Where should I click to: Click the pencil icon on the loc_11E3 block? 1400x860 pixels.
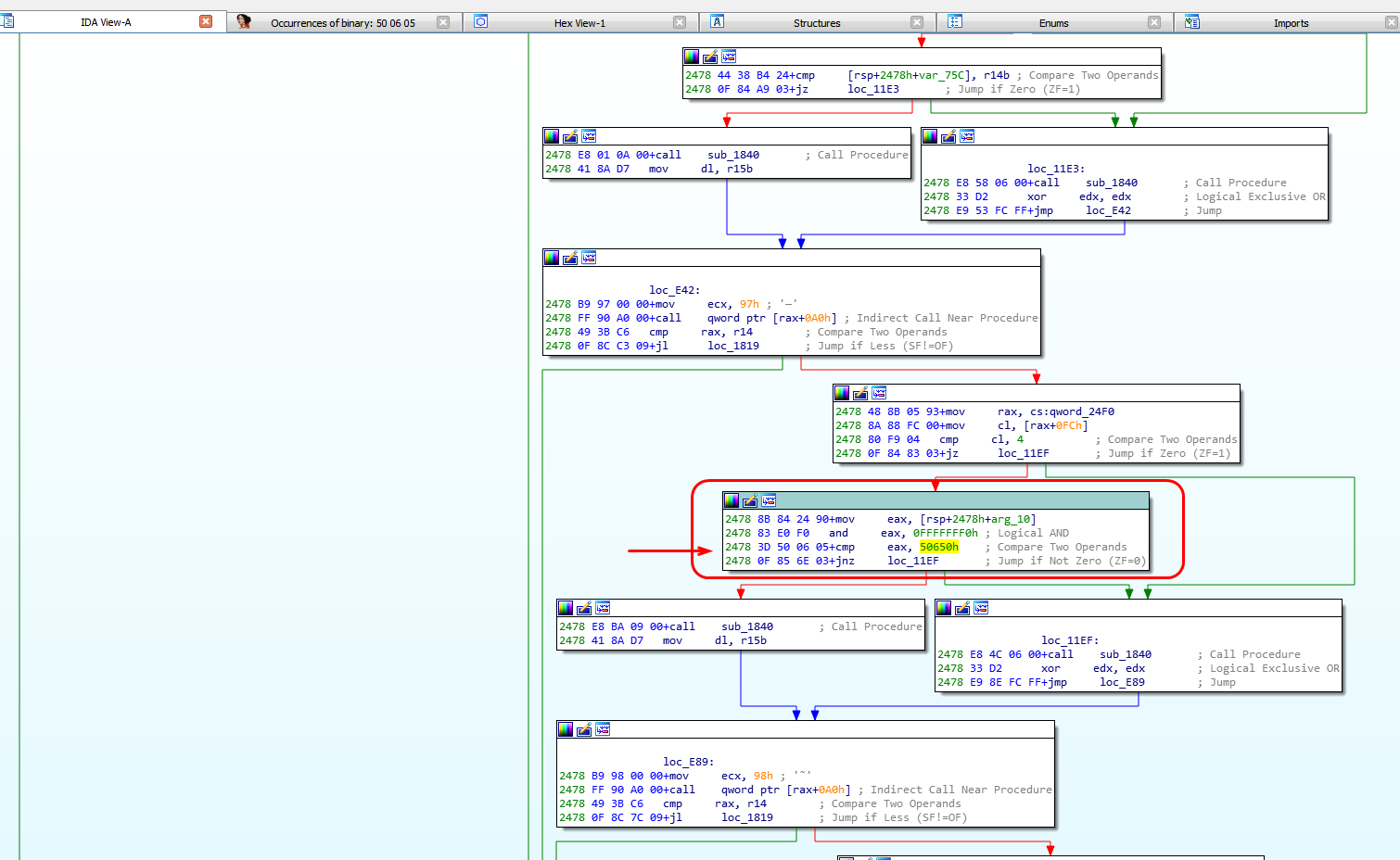coord(948,136)
